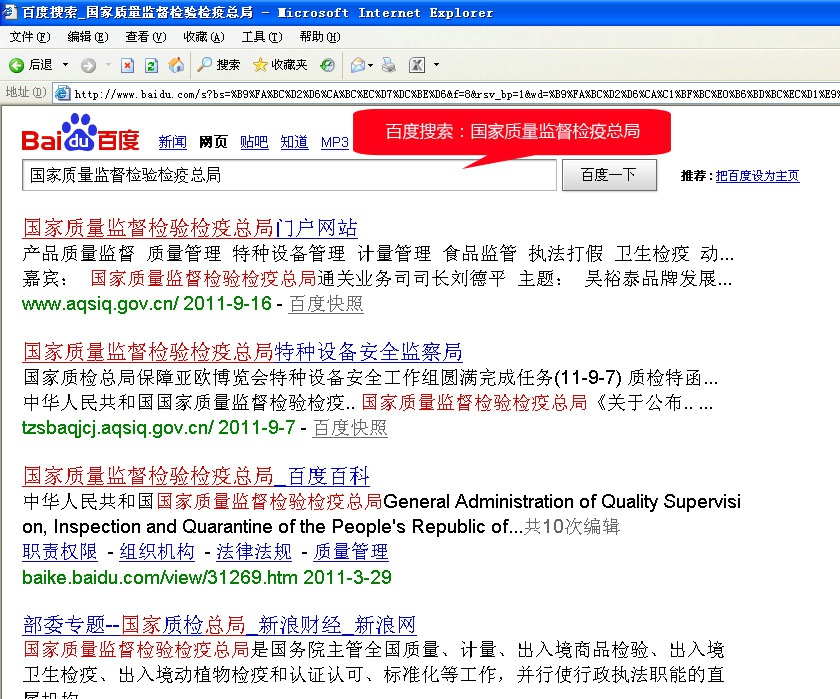Viewport: 840px width, 699px height.
Task: Open the History toolbar icon
Action: (x=327, y=65)
